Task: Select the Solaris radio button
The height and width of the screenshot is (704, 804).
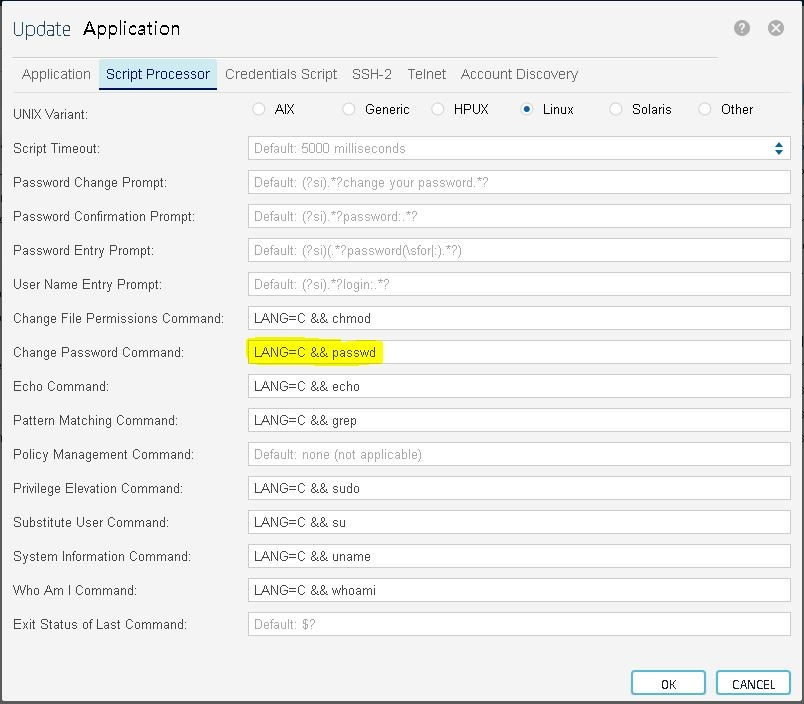Action: pyautogui.click(x=616, y=109)
